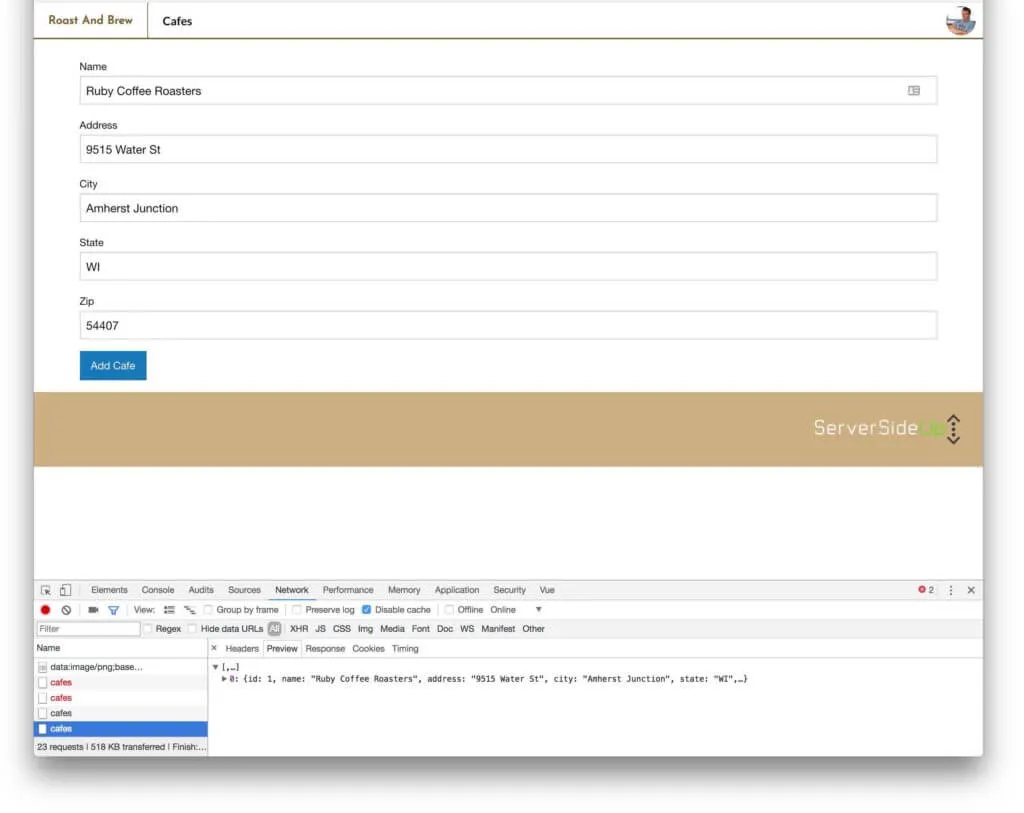Viewport: 1024px width, 813px height.
Task: Select the Network tab
Action: click(291, 590)
